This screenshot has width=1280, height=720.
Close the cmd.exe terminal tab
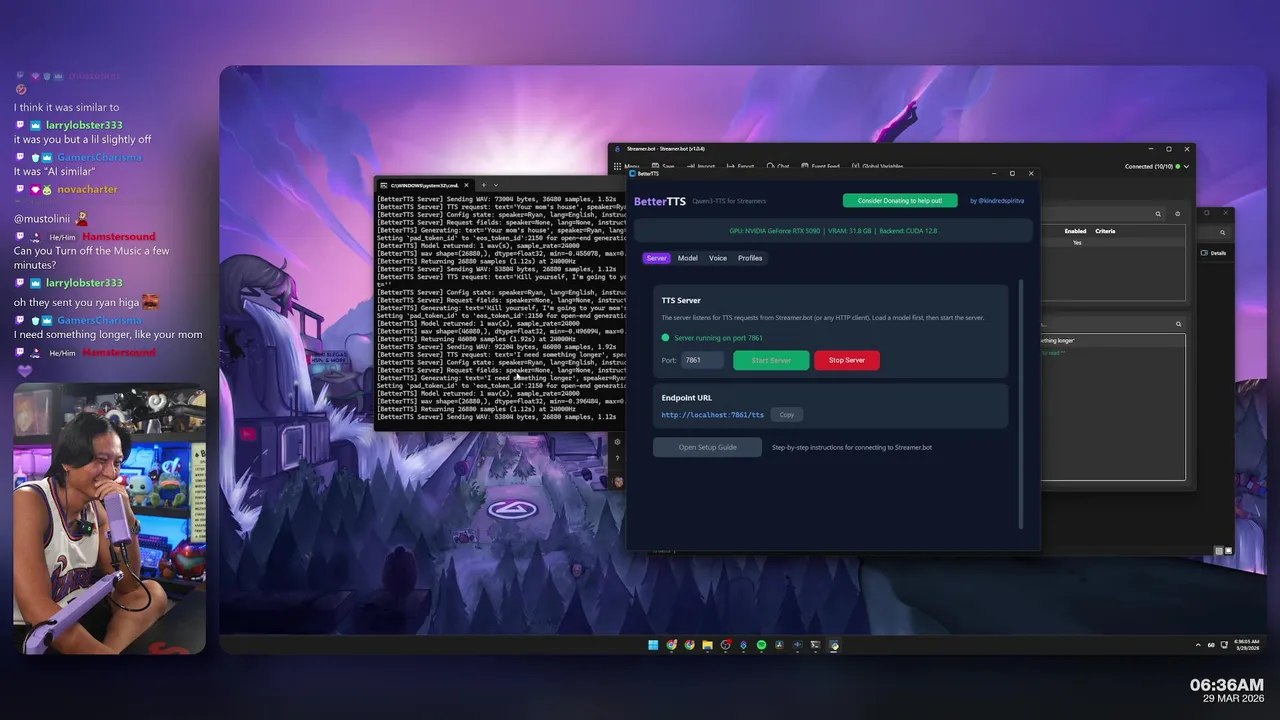click(x=467, y=185)
